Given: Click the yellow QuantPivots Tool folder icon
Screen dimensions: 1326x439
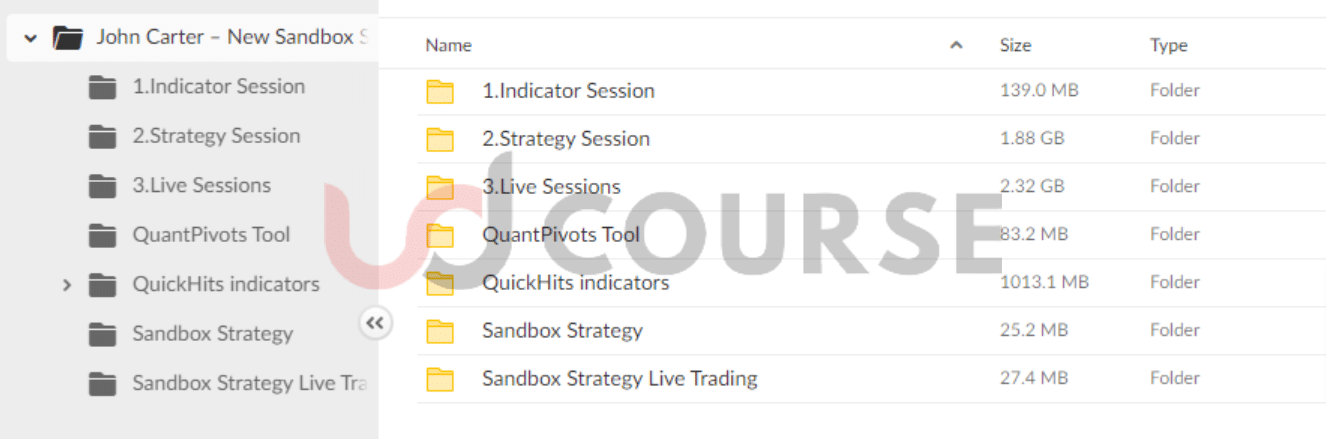Looking at the screenshot, I should [440, 235].
